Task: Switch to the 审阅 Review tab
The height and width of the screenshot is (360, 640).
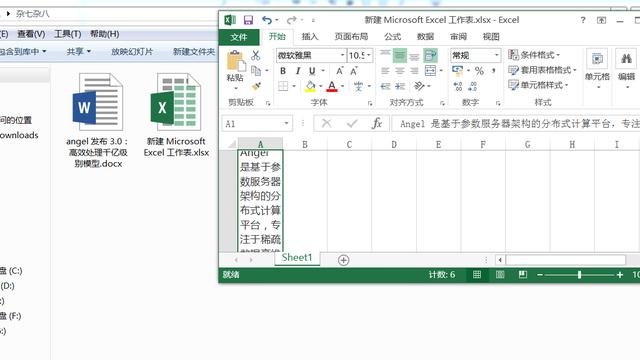Action: click(x=458, y=37)
